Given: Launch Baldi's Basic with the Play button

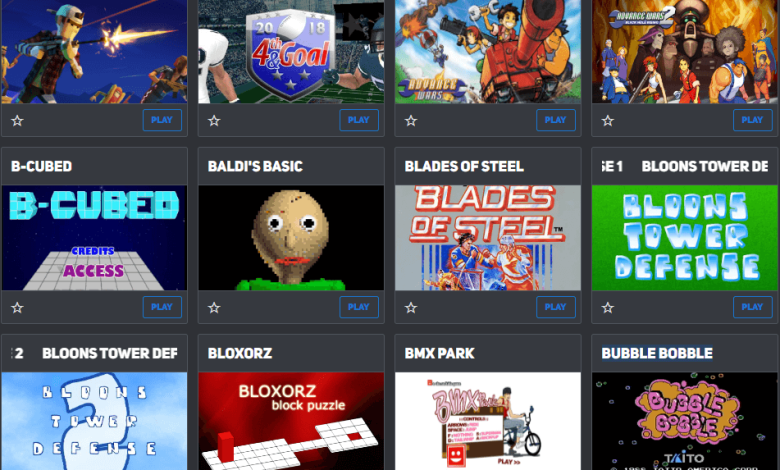Looking at the screenshot, I should click(x=359, y=307).
